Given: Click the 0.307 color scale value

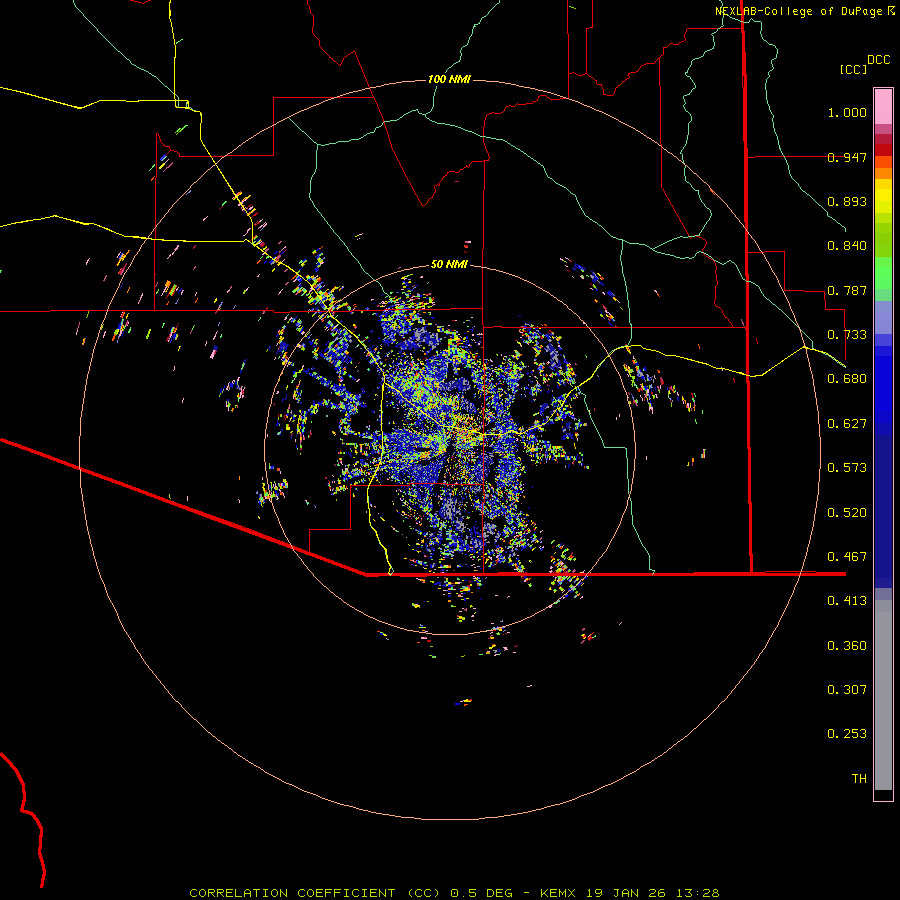Looking at the screenshot, I should 847,690.
